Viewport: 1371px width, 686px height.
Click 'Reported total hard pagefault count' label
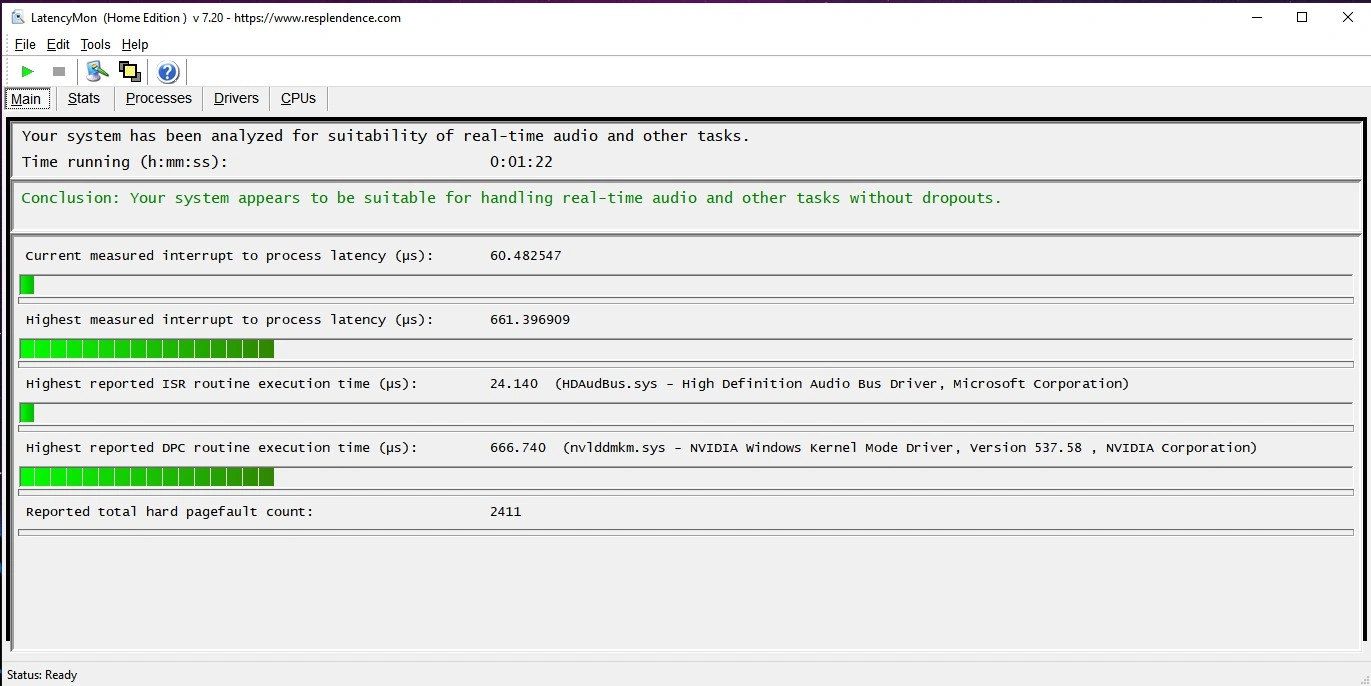(169, 512)
